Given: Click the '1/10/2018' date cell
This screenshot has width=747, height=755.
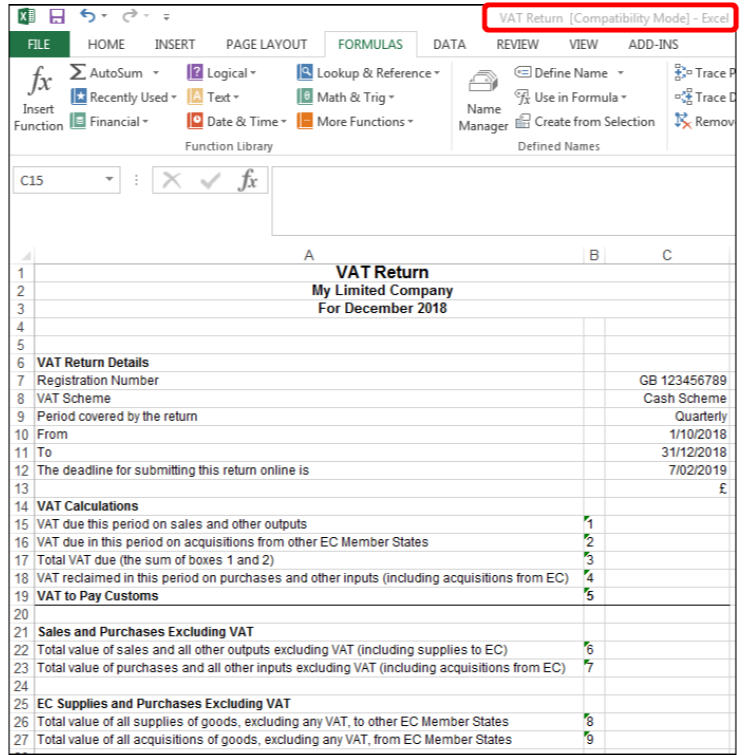Looking at the screenshot, I should click(667, 434).
